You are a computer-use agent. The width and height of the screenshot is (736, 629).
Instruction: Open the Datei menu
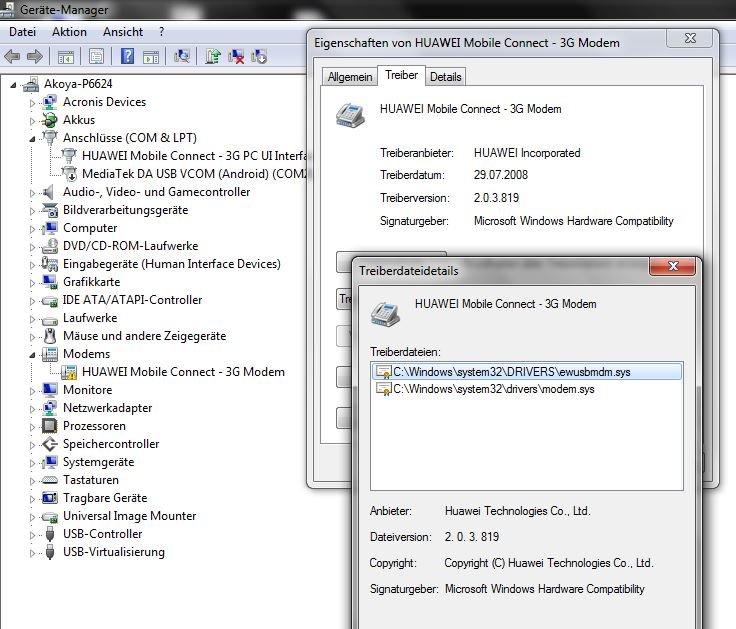click(23, 32)
